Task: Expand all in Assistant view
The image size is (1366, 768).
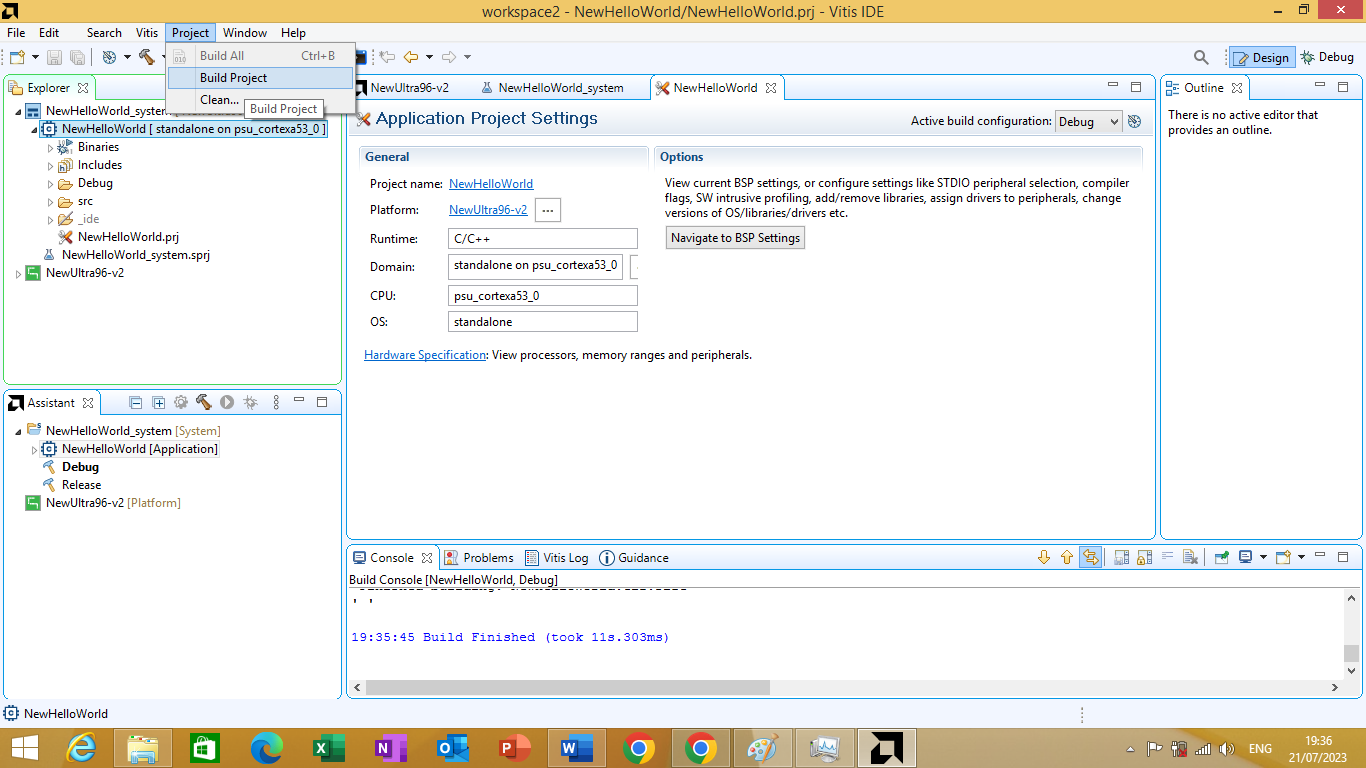Action: point(158,402)
